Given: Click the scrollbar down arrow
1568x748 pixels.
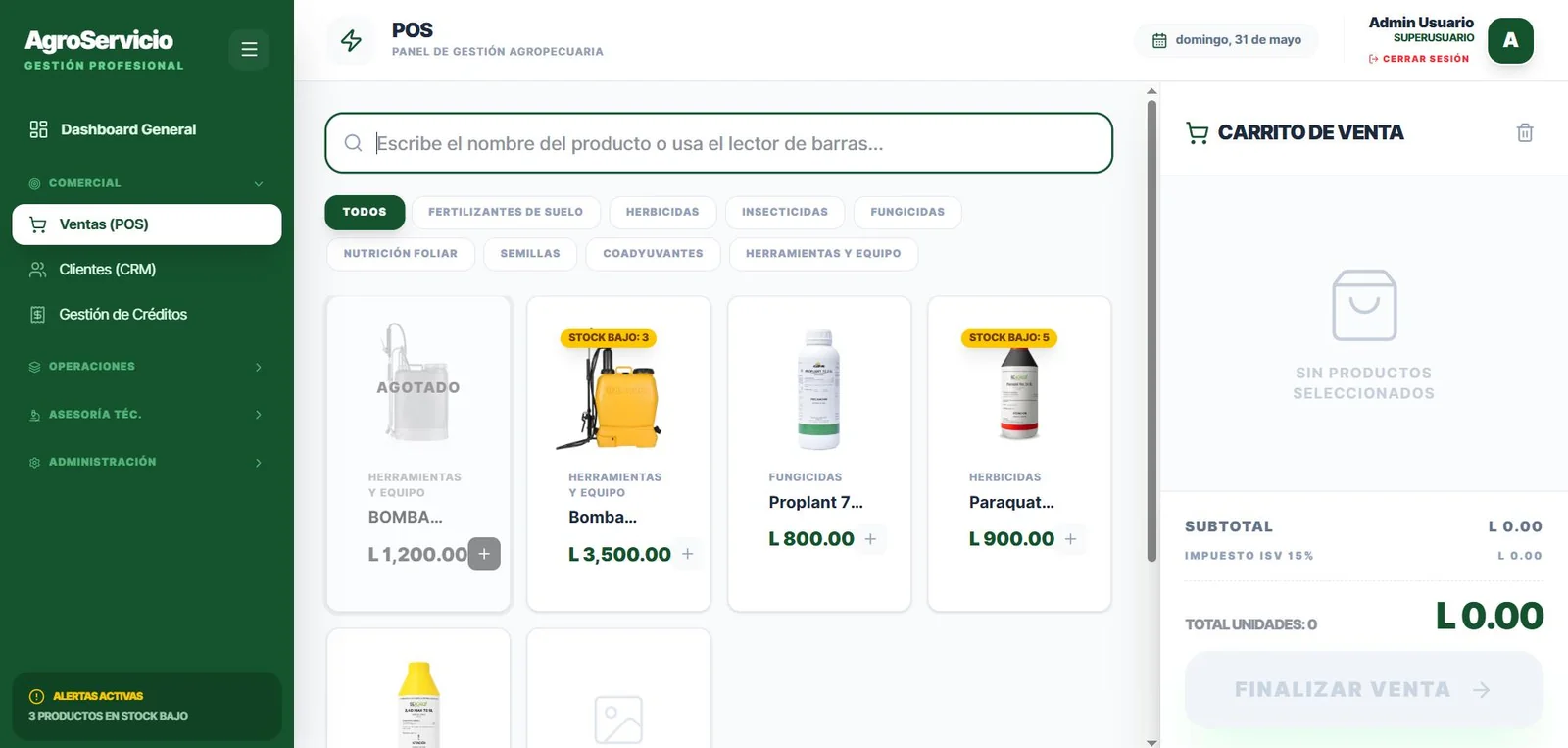Looking at the screenshot, I should pyautogui.click(x=1152, y=742).
